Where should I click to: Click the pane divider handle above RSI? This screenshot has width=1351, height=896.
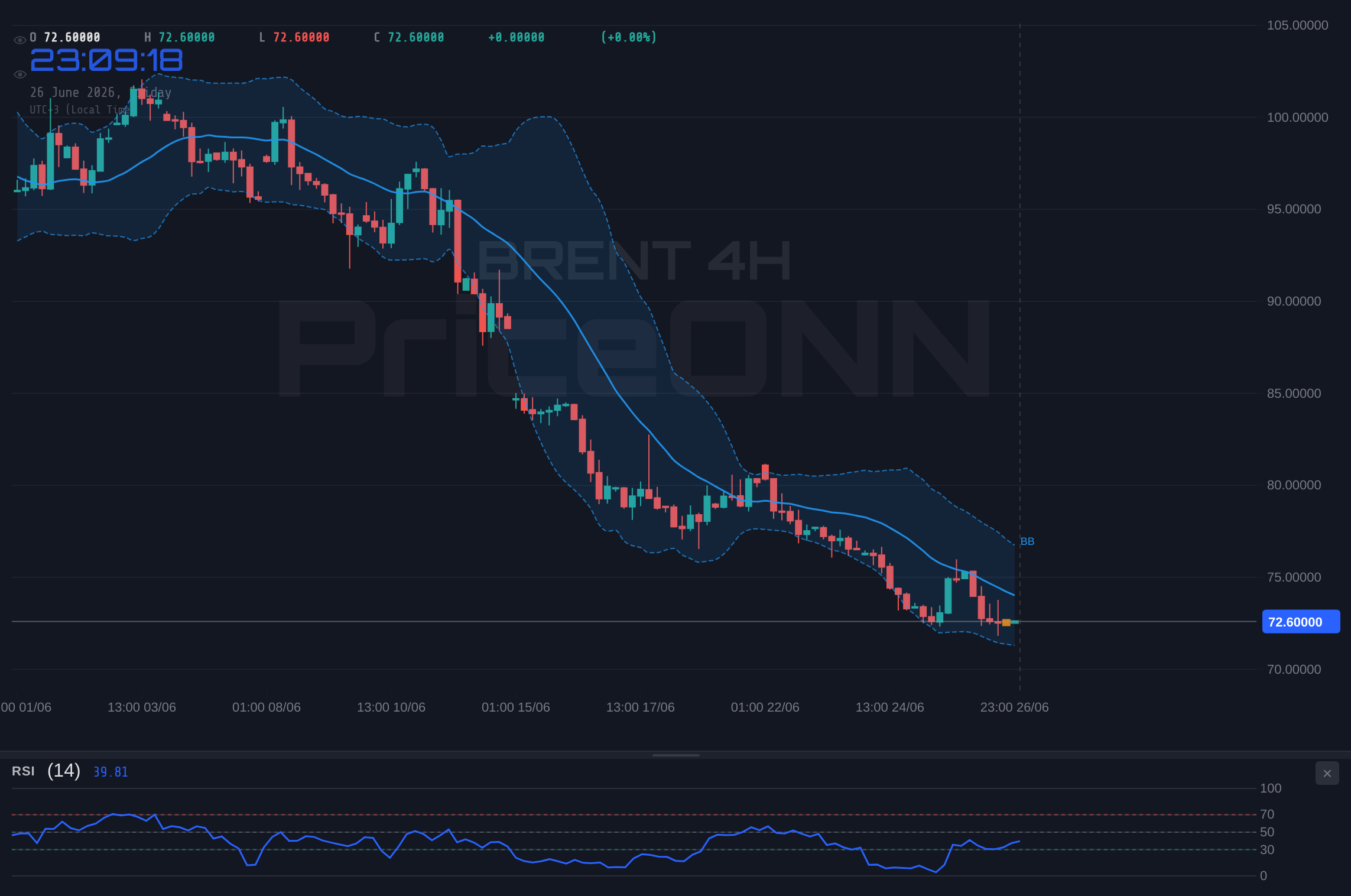click(x=675, y=755)
